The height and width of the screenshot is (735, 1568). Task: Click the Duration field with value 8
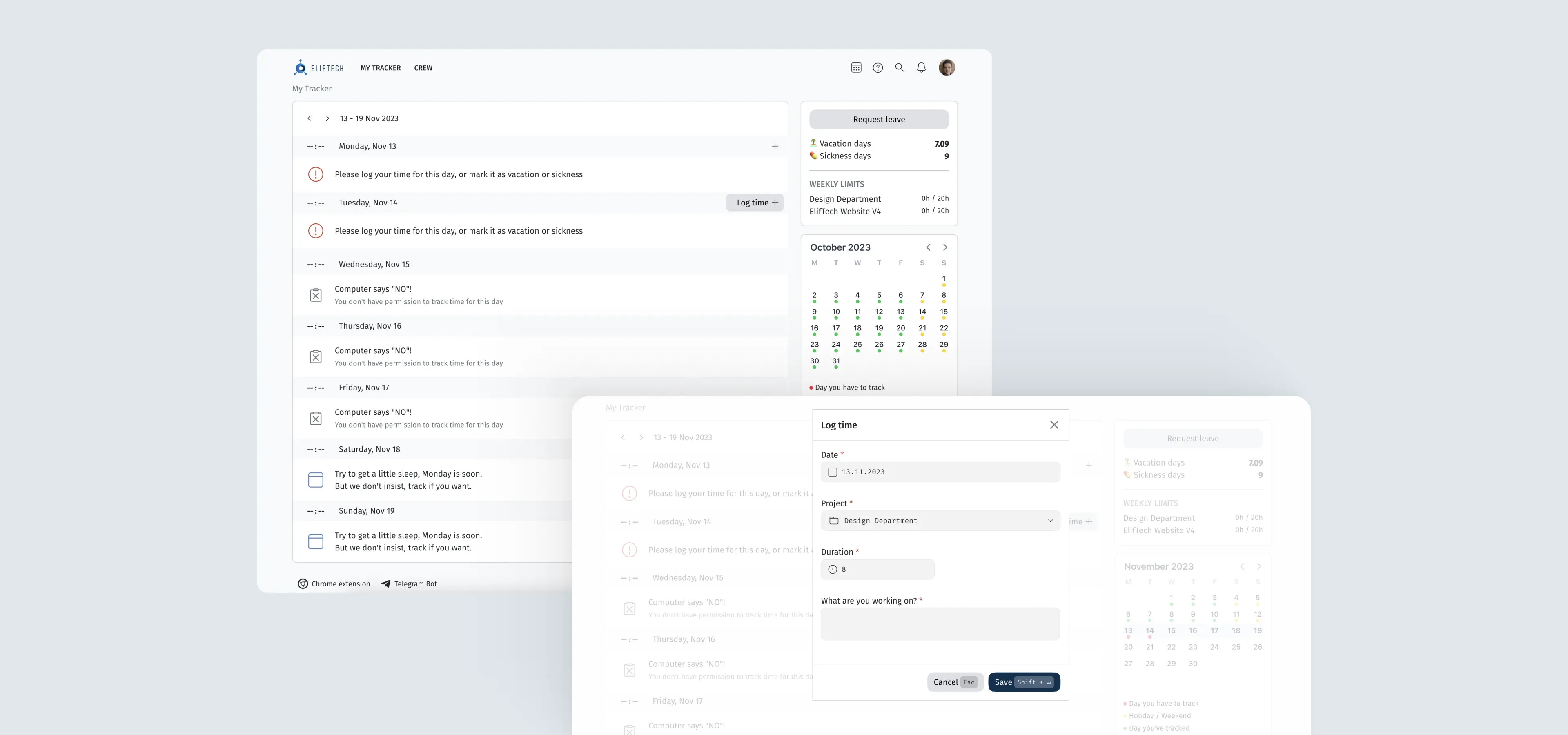coord(877,570)
